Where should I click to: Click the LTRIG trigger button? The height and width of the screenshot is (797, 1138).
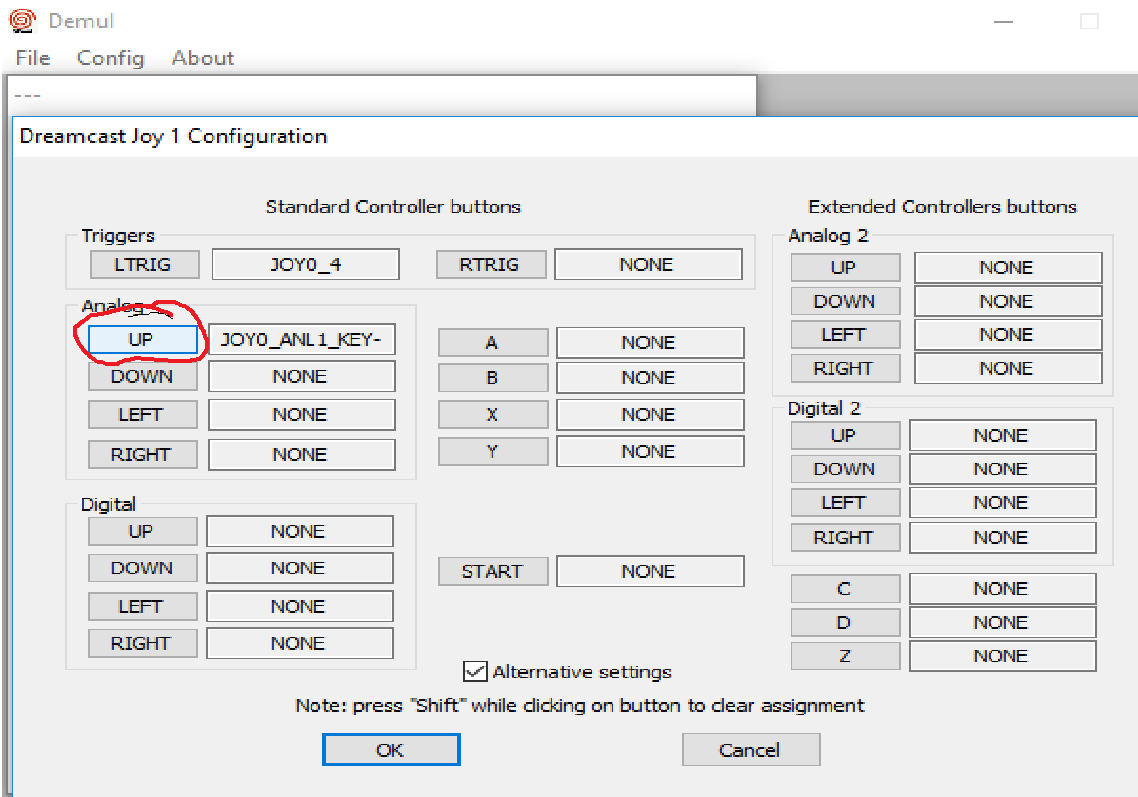point(144,265)
